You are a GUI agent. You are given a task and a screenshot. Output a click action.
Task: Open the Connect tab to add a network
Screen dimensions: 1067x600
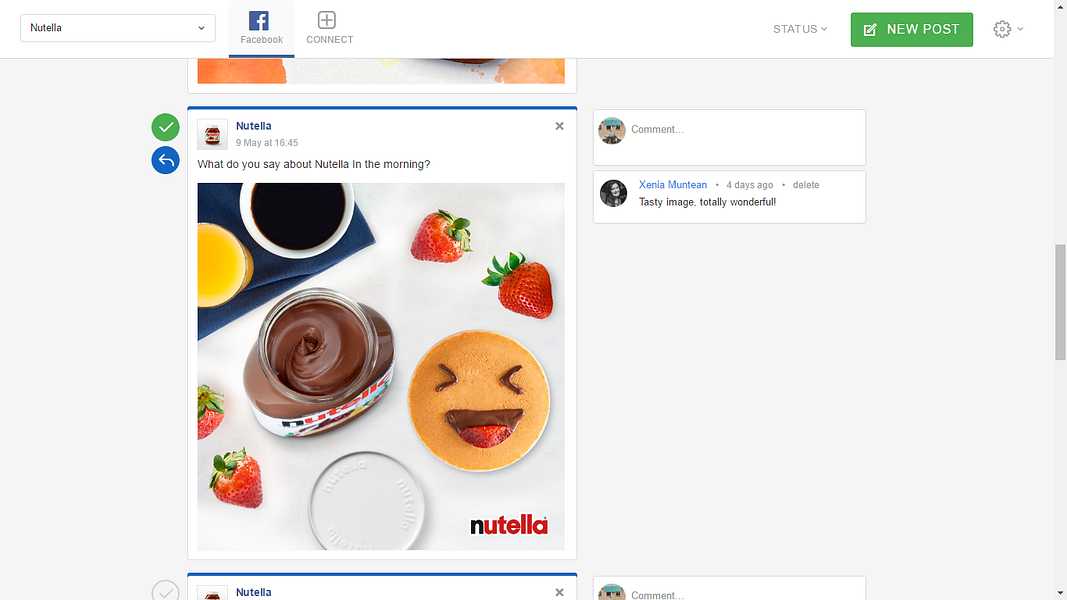329,29
